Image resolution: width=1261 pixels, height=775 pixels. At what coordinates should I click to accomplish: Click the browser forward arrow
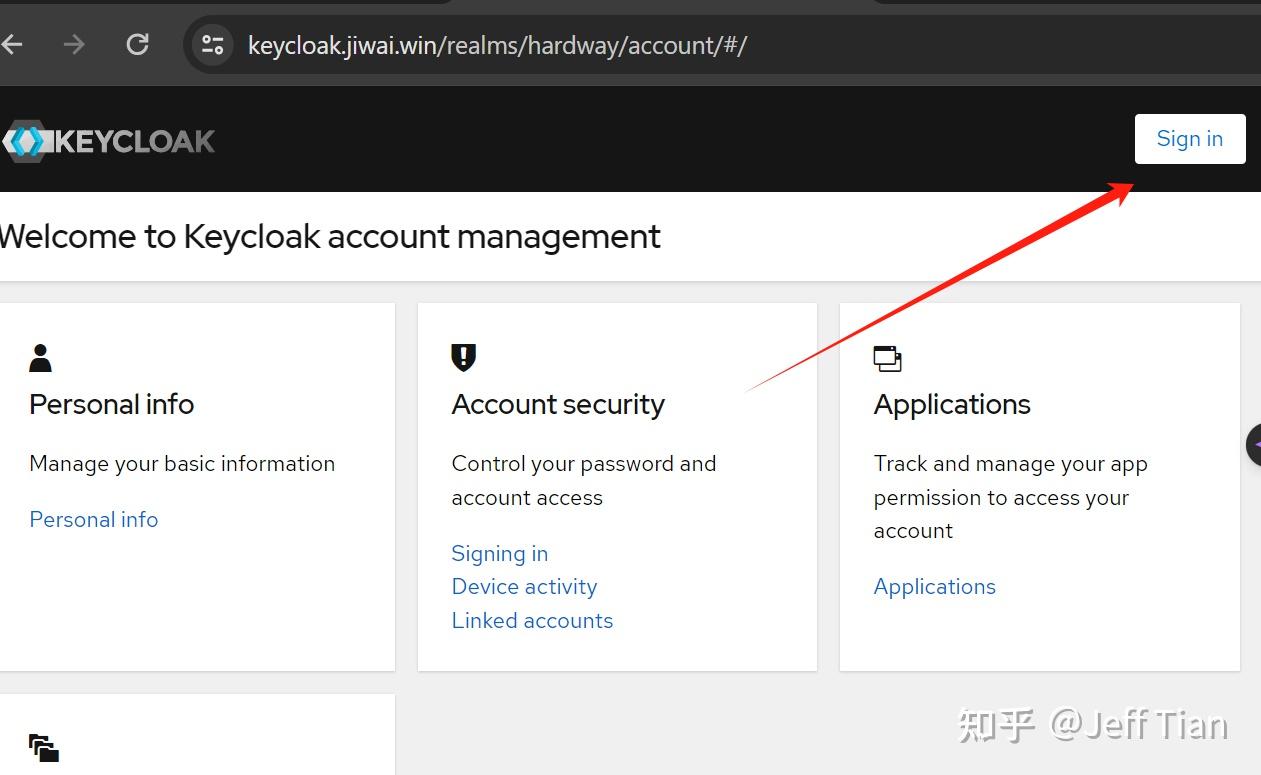pos(74,44)
